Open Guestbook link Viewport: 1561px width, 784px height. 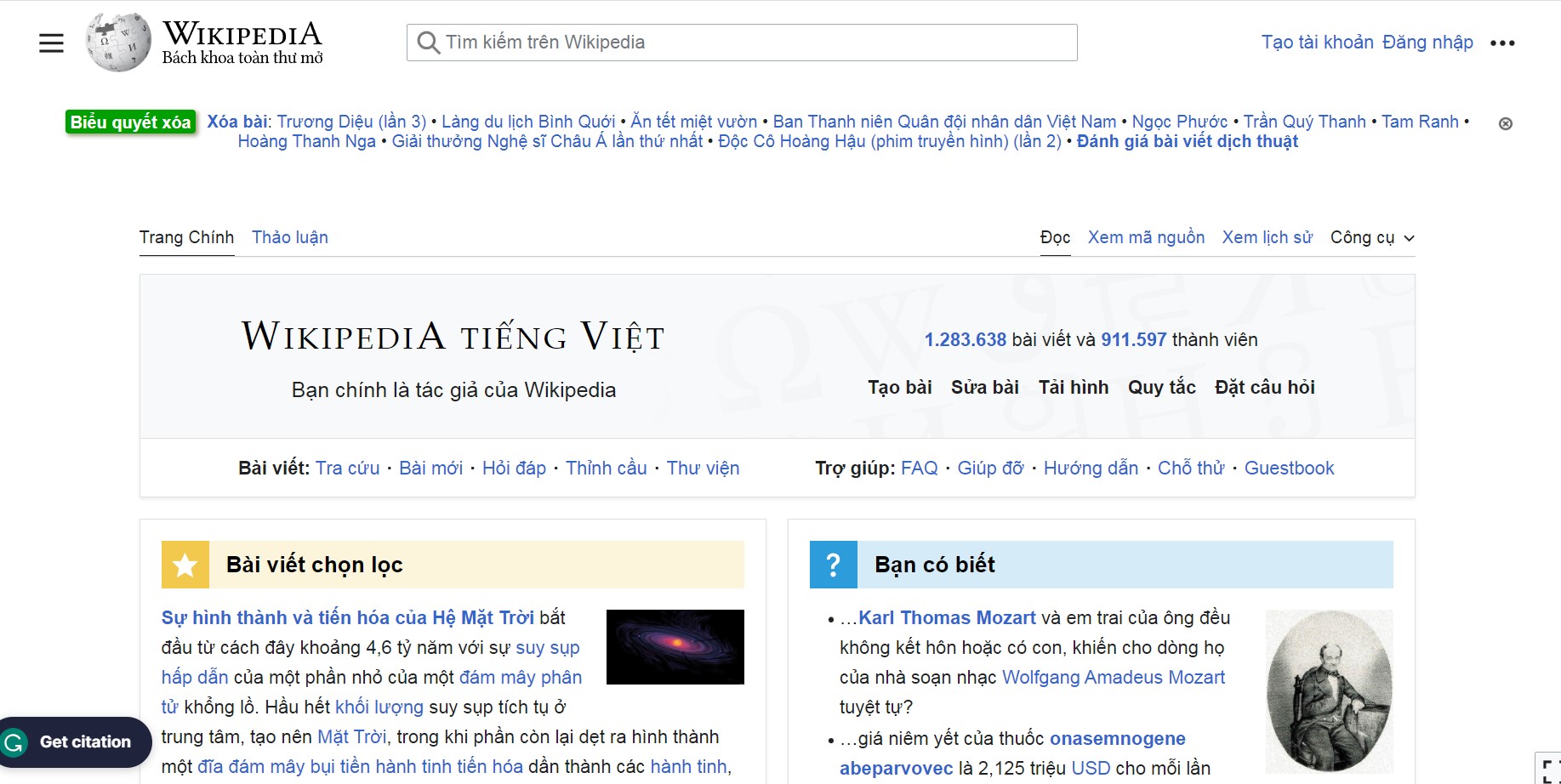(1290, 468)
